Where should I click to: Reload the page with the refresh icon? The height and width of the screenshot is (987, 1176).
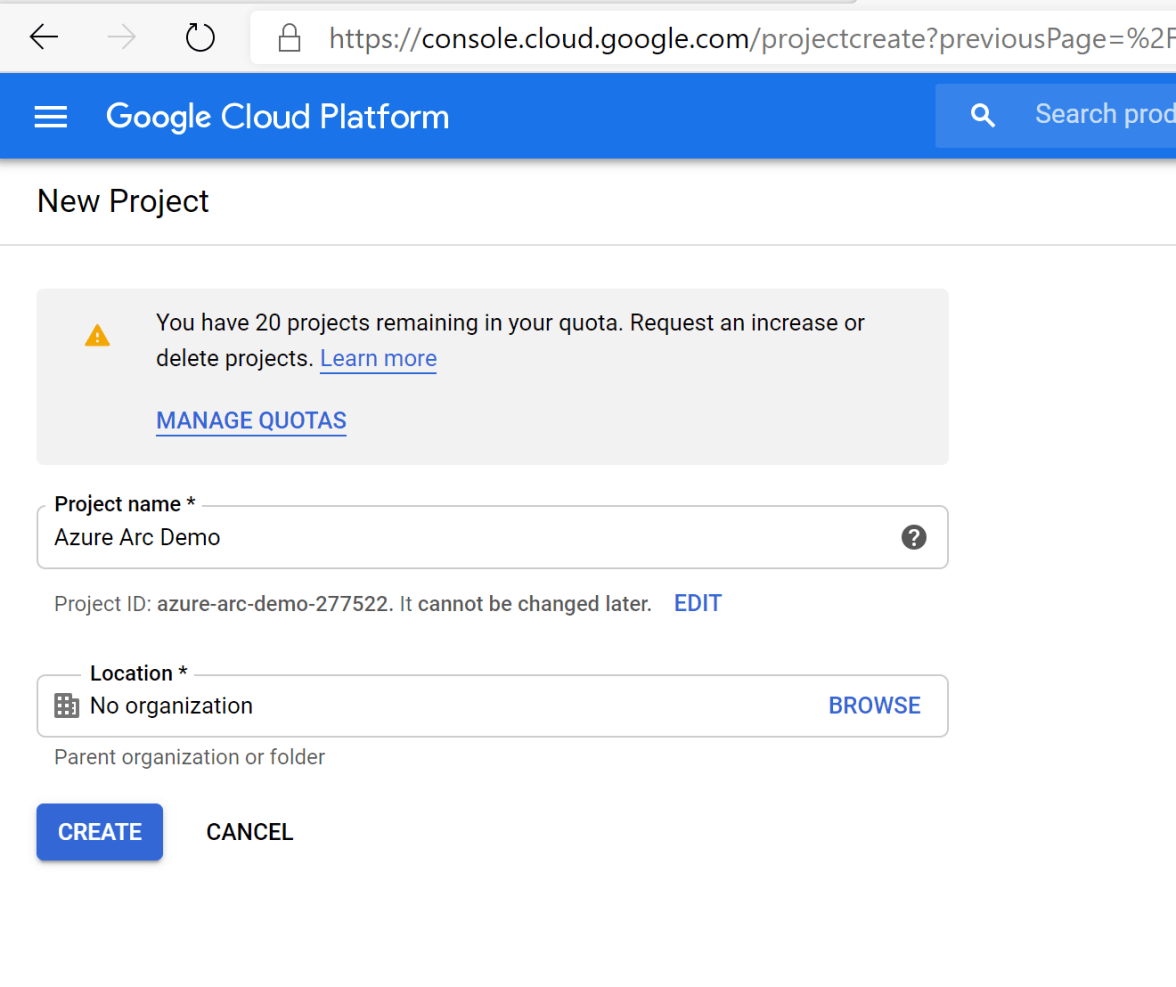click(201, 38)
